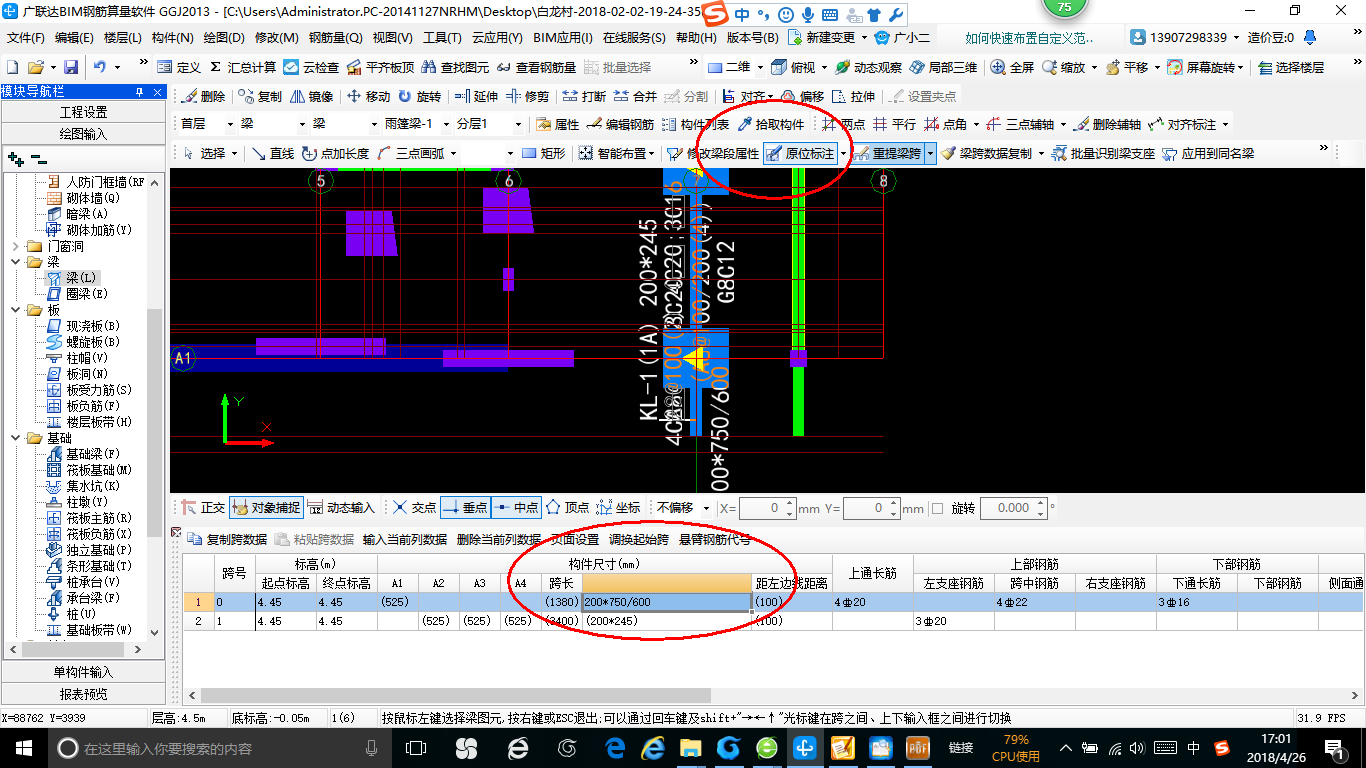Click the 200*750/600 section size cell
Viewport: 1366px width, 768px height.
pos(667,603)
